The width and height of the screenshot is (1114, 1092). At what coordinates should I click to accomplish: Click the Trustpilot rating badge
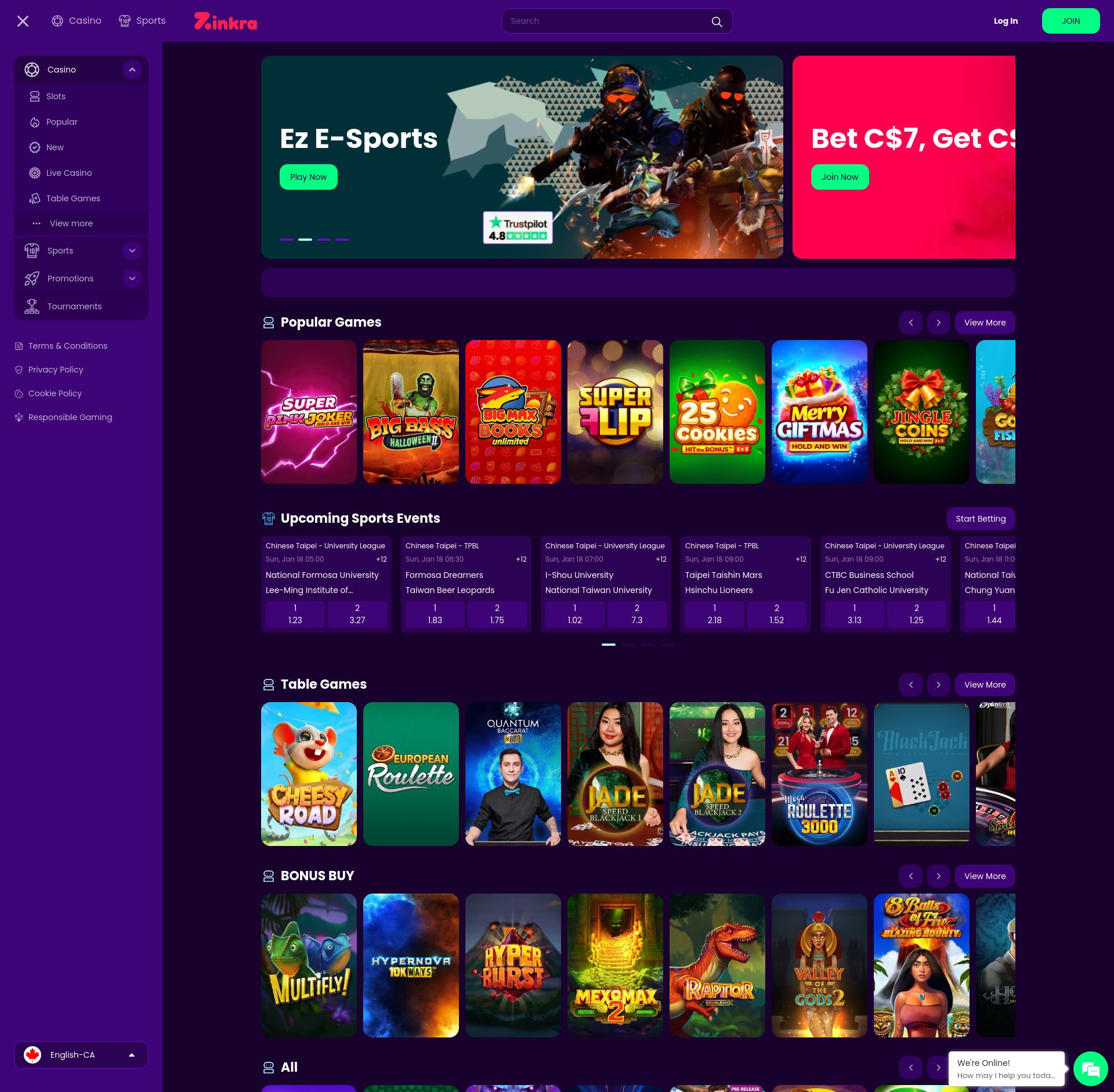click(518, 228)
